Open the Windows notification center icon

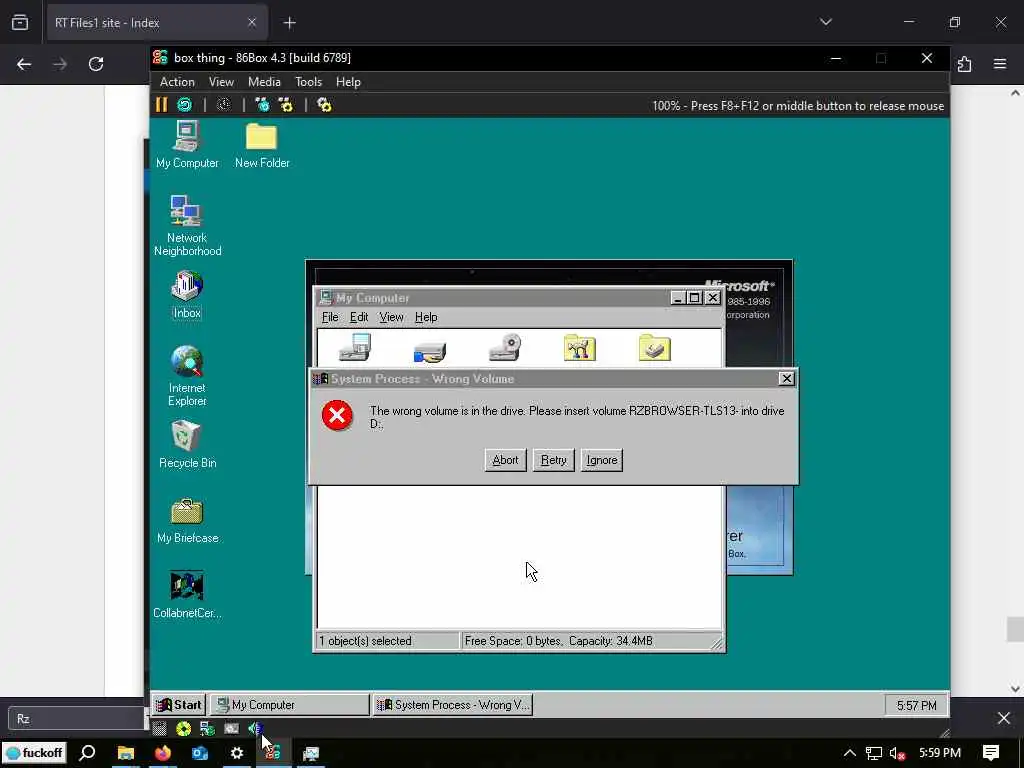pyautogui.click(x=991, y=753)
